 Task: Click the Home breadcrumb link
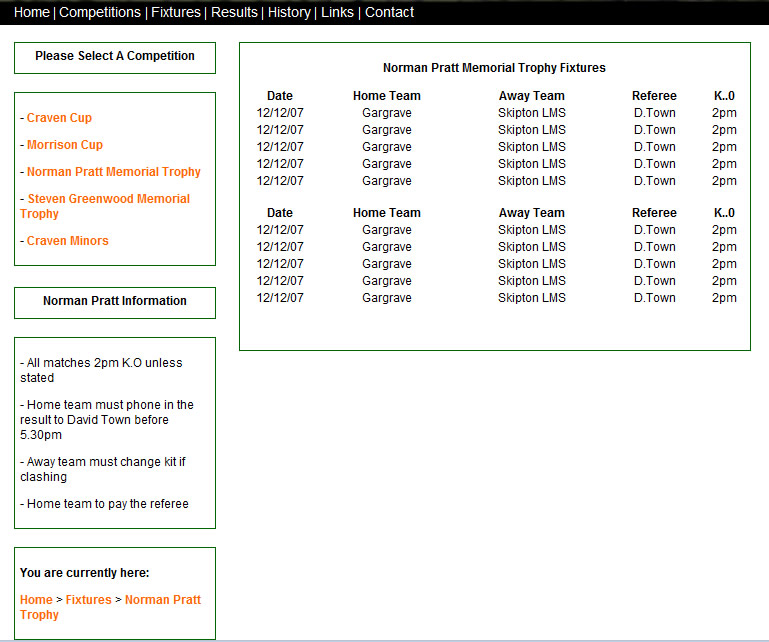coord(36,600)
